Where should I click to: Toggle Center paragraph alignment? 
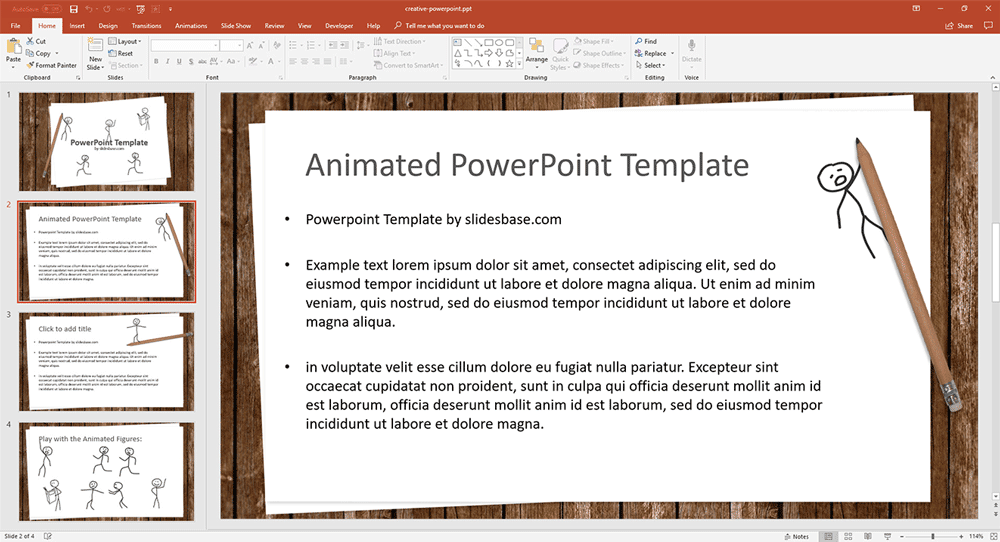point(304,61)
